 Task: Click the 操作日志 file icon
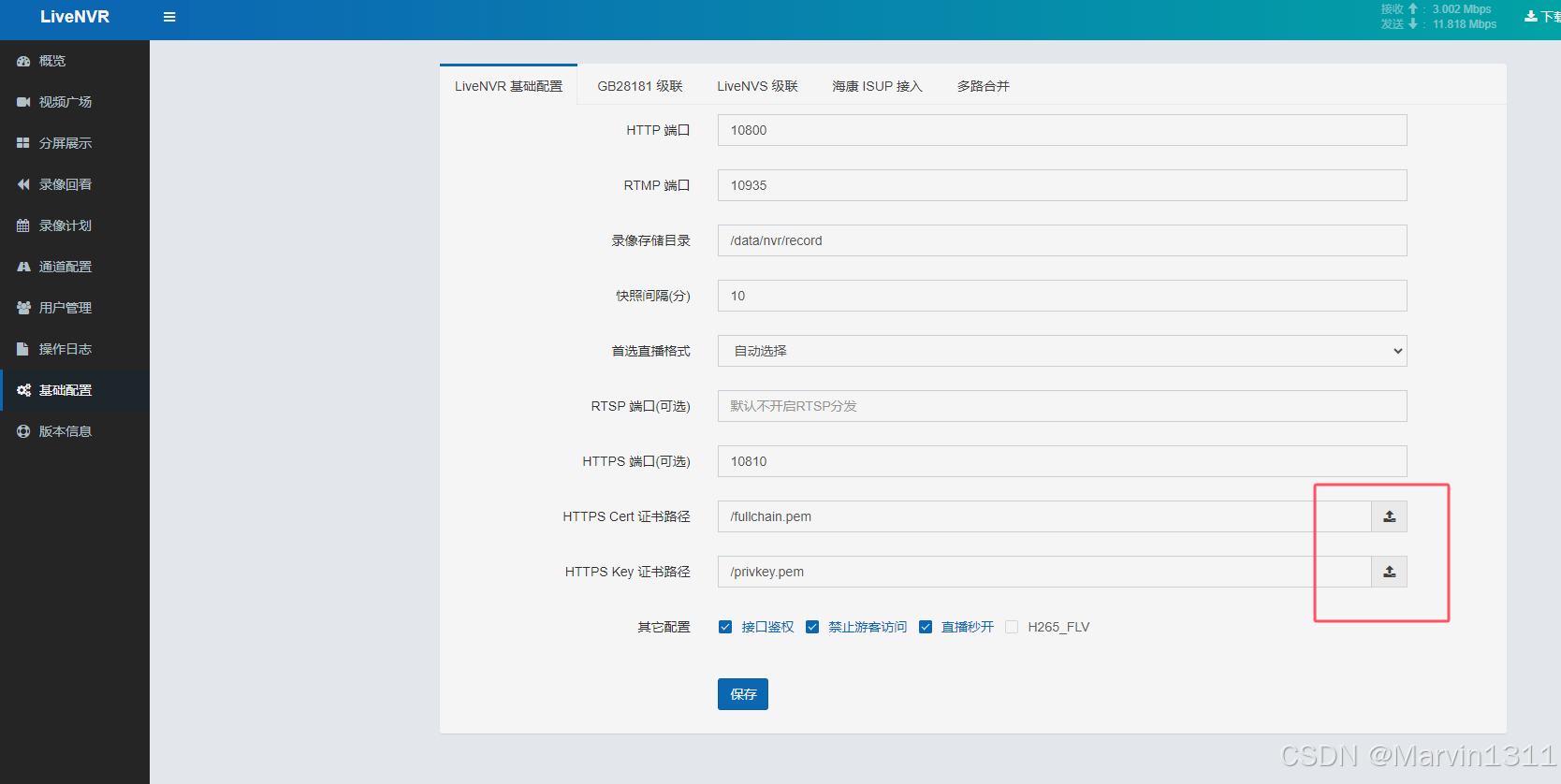(23, 349)
